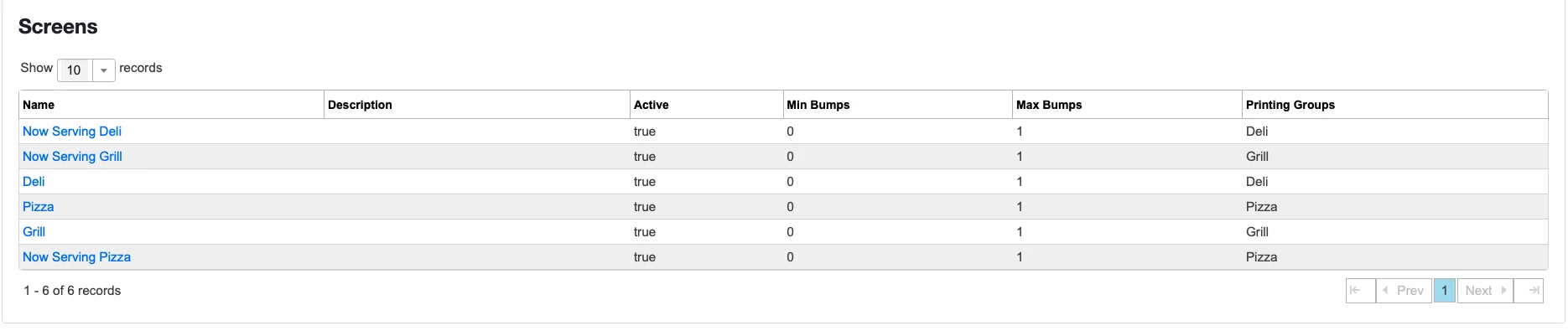The height and width of the screenshot is (336, 1568).
Task: Open the Now Serving Grill screen
Action: coord(72,157)
